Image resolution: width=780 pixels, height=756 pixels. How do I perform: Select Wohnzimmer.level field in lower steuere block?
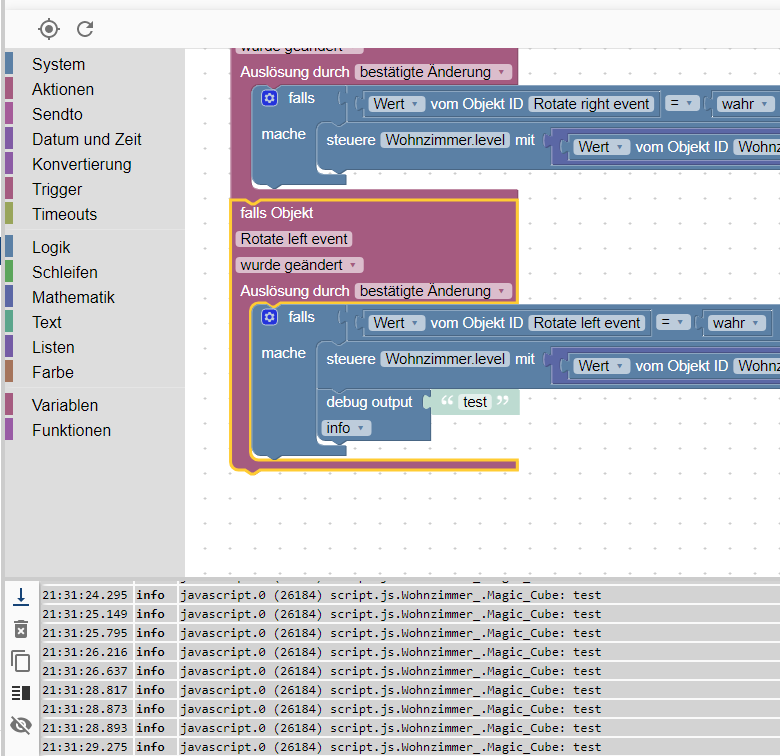click(445, 359)
